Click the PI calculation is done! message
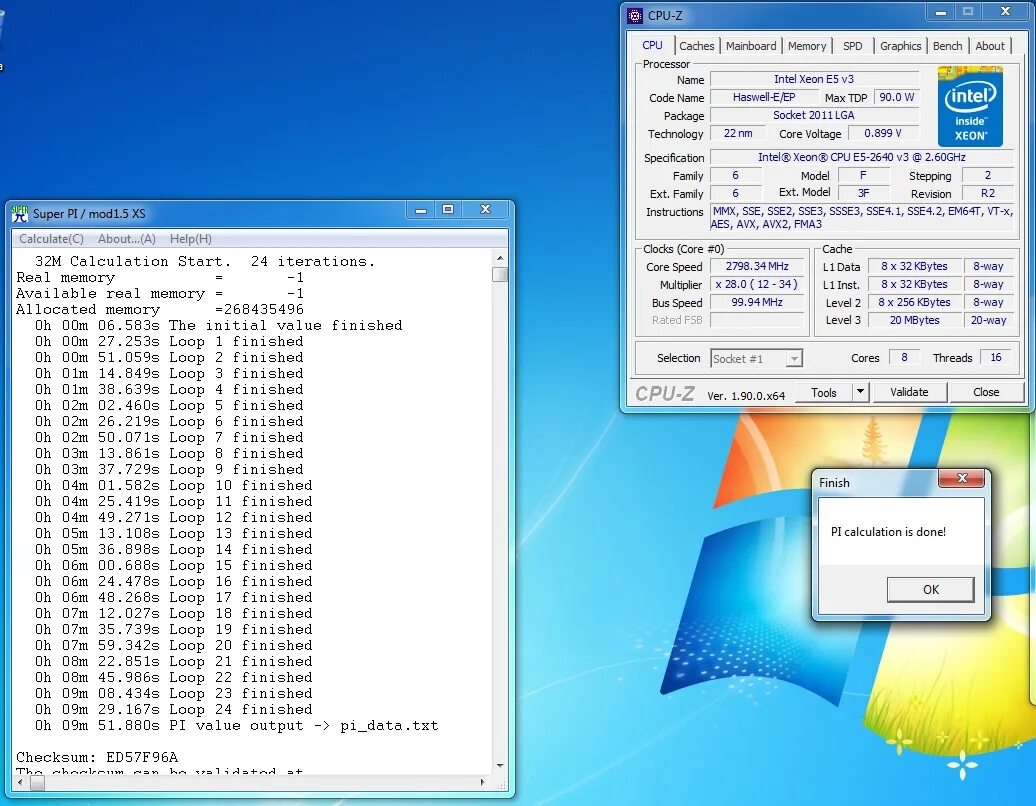The height and width of the screenshot is (806, 1036). click(x=888, y=532)
